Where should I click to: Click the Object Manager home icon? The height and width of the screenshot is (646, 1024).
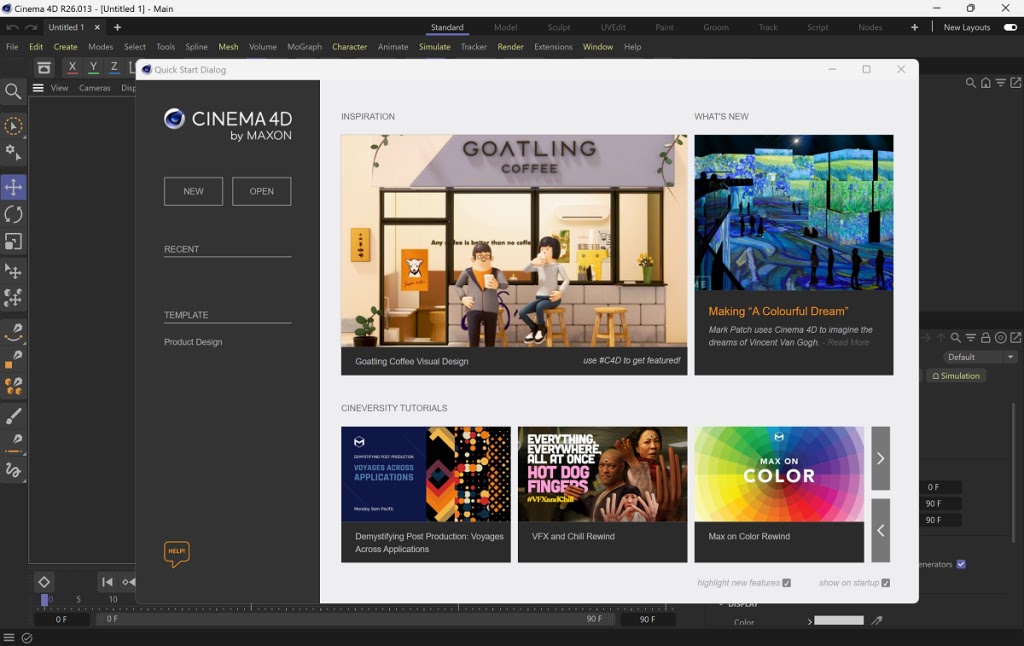pyautogui.click(x=985, y=83)
